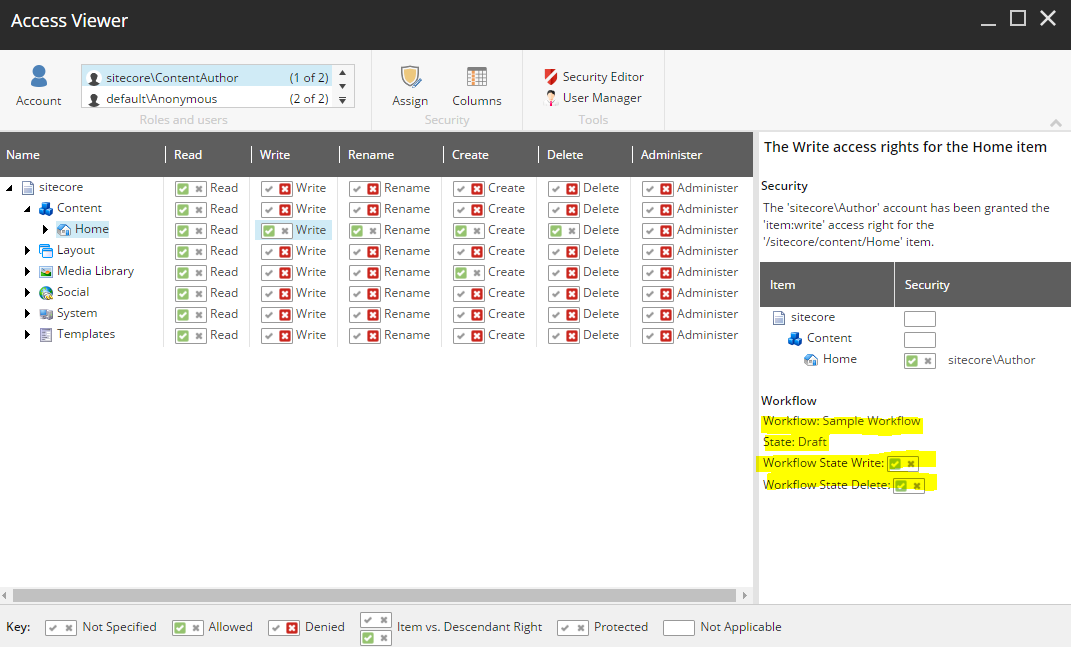Collapse the sitecore tree node

10,187
